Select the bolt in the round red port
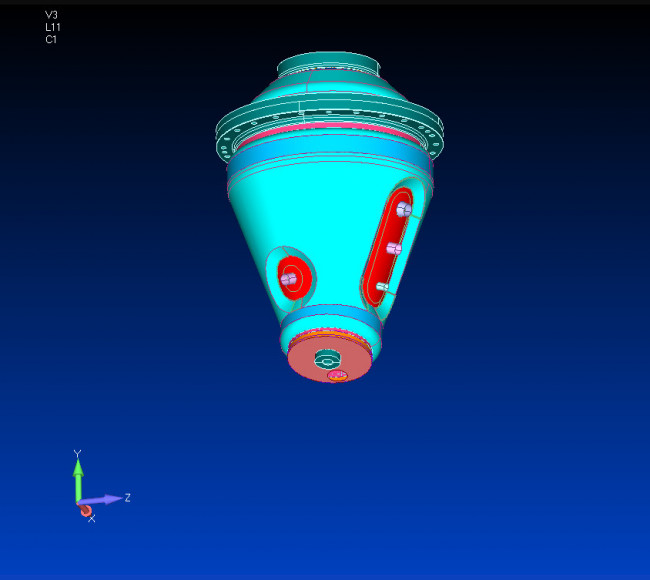The height and width of the screenshot is (580, 650). click(290, 280)
